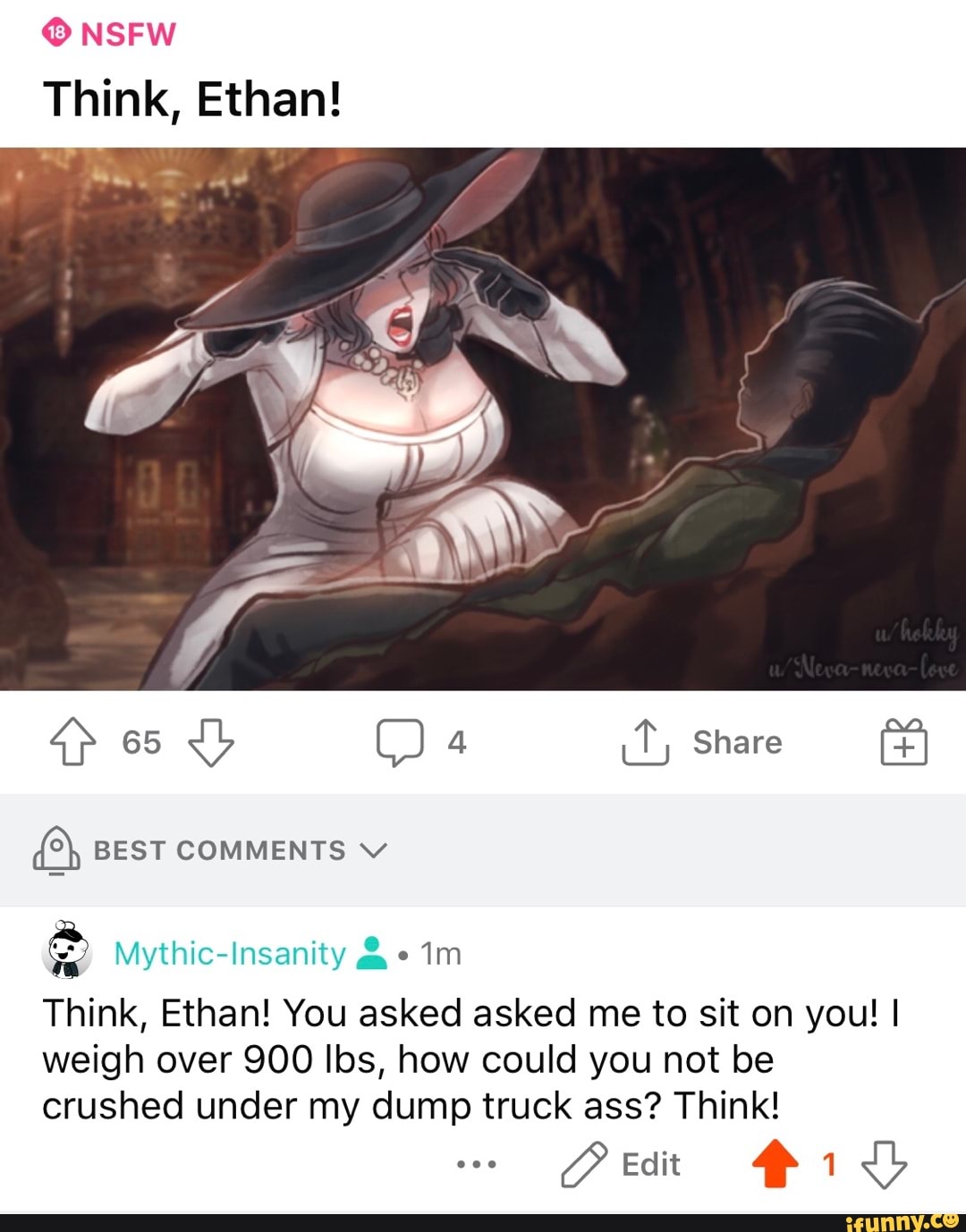Click the pencil Edit icon
Screen dimensions: 966x1232
[x=584, y=1165]
